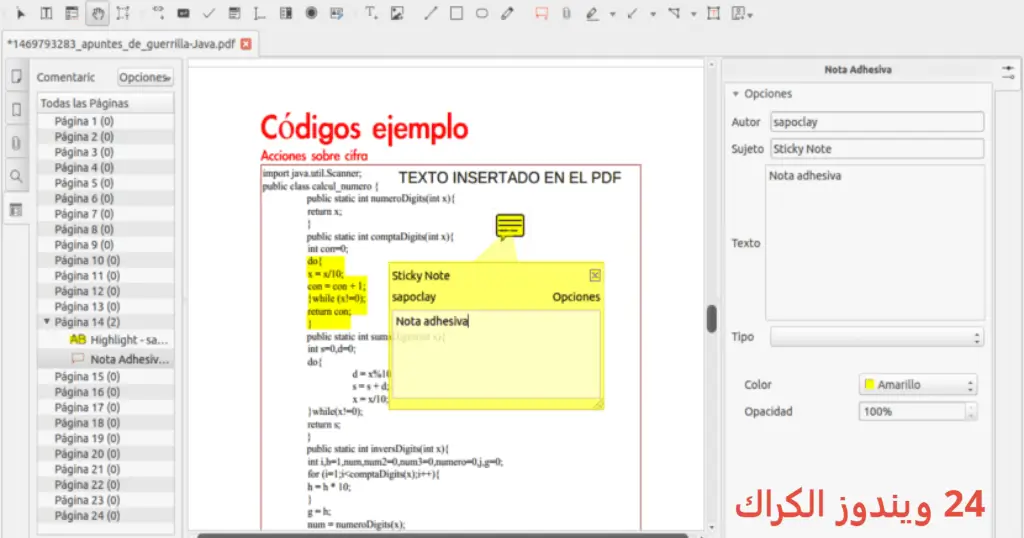The height and width of the screenshot is (538, 1024).
Task: Select Página 10 (0) in the list
Action: click(x=87, y=260)
